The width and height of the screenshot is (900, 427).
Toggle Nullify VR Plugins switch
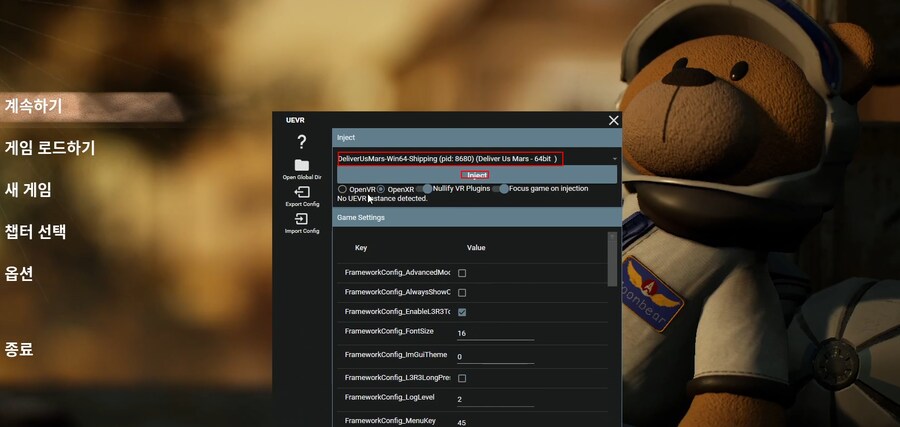(x=426, y=189)
